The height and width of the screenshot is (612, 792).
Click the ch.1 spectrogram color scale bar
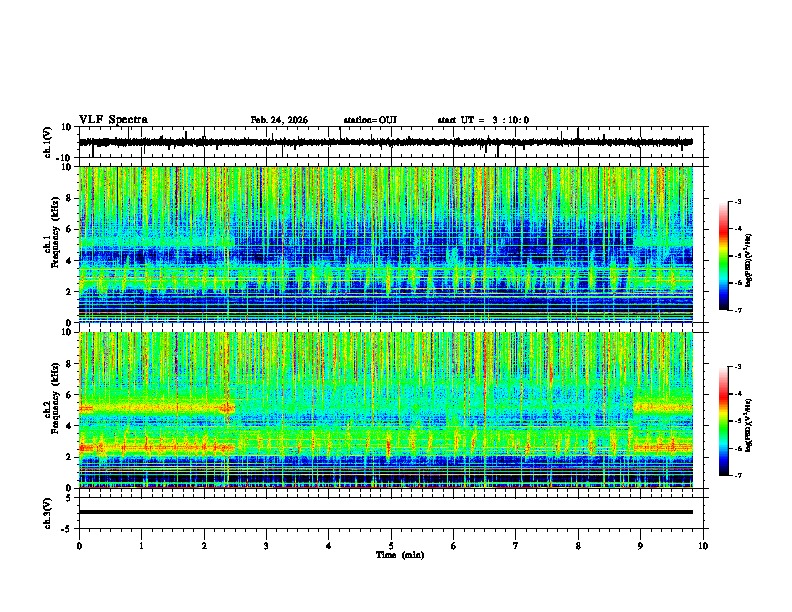point(724,256)
